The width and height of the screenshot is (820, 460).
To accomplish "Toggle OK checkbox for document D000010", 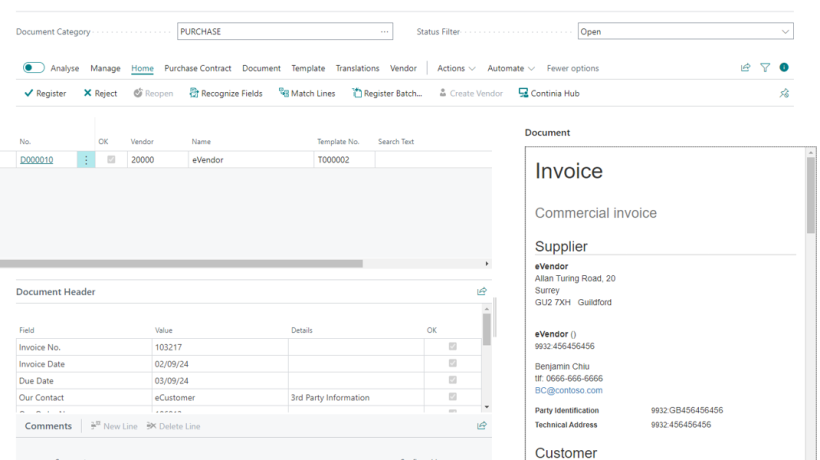I will (111, 160).
